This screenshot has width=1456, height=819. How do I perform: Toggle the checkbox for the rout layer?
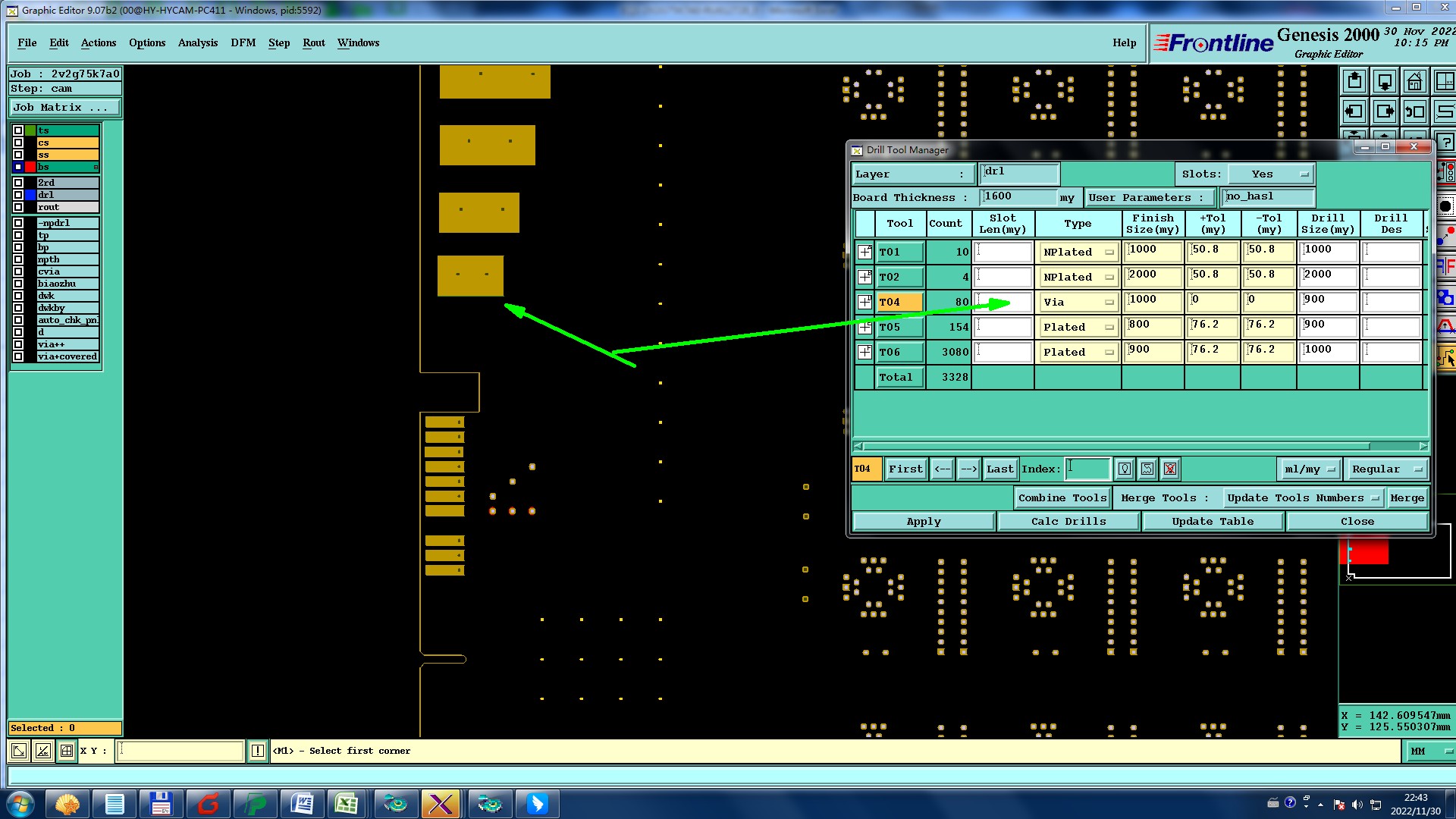click(x=18, y=207)
